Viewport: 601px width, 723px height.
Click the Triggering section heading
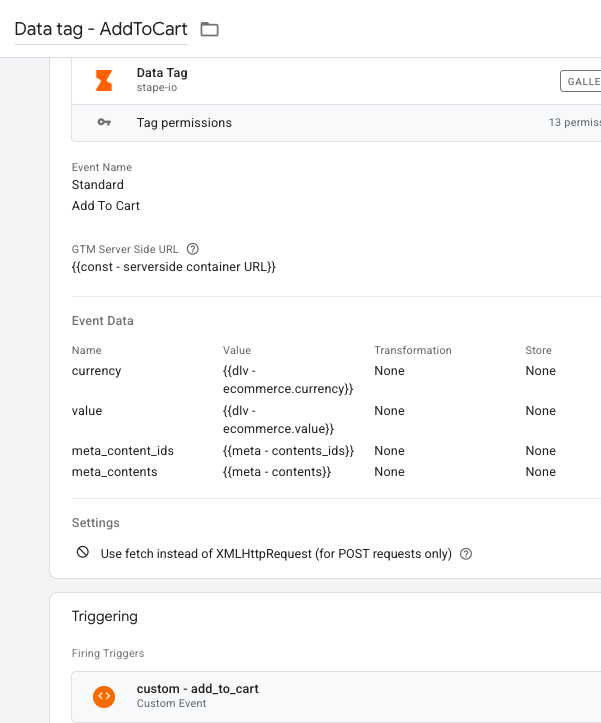[105, 616]
